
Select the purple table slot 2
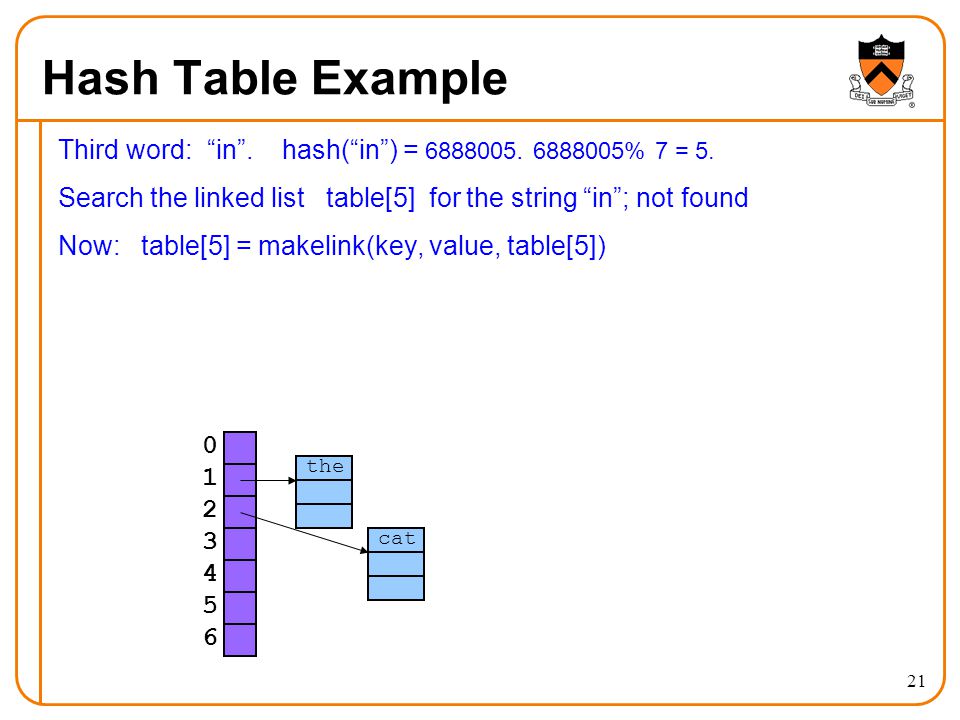click(240, 512)
